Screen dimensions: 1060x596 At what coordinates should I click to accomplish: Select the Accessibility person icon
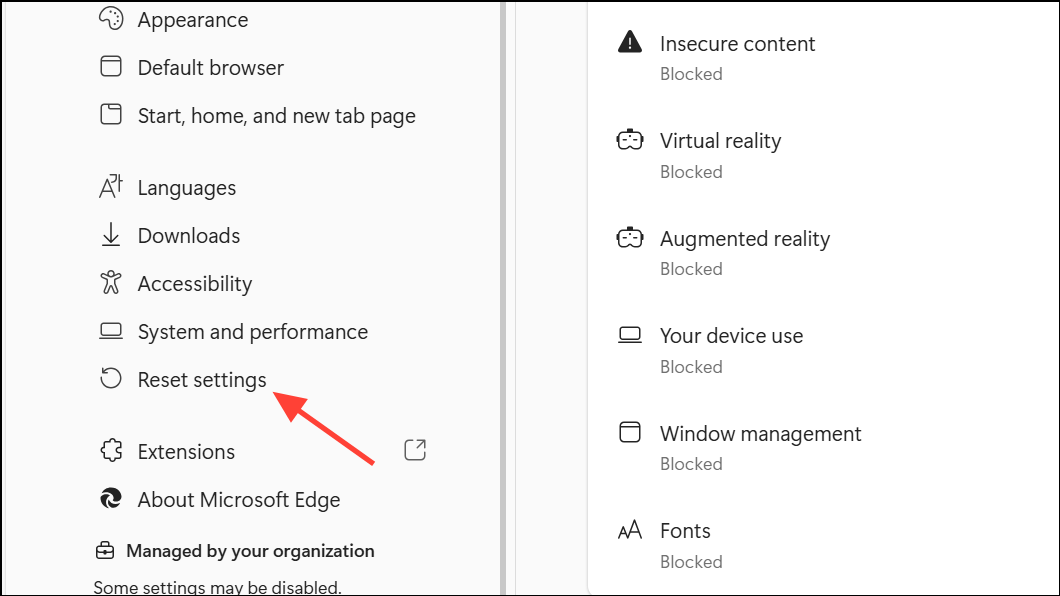(x=110, y=283)
